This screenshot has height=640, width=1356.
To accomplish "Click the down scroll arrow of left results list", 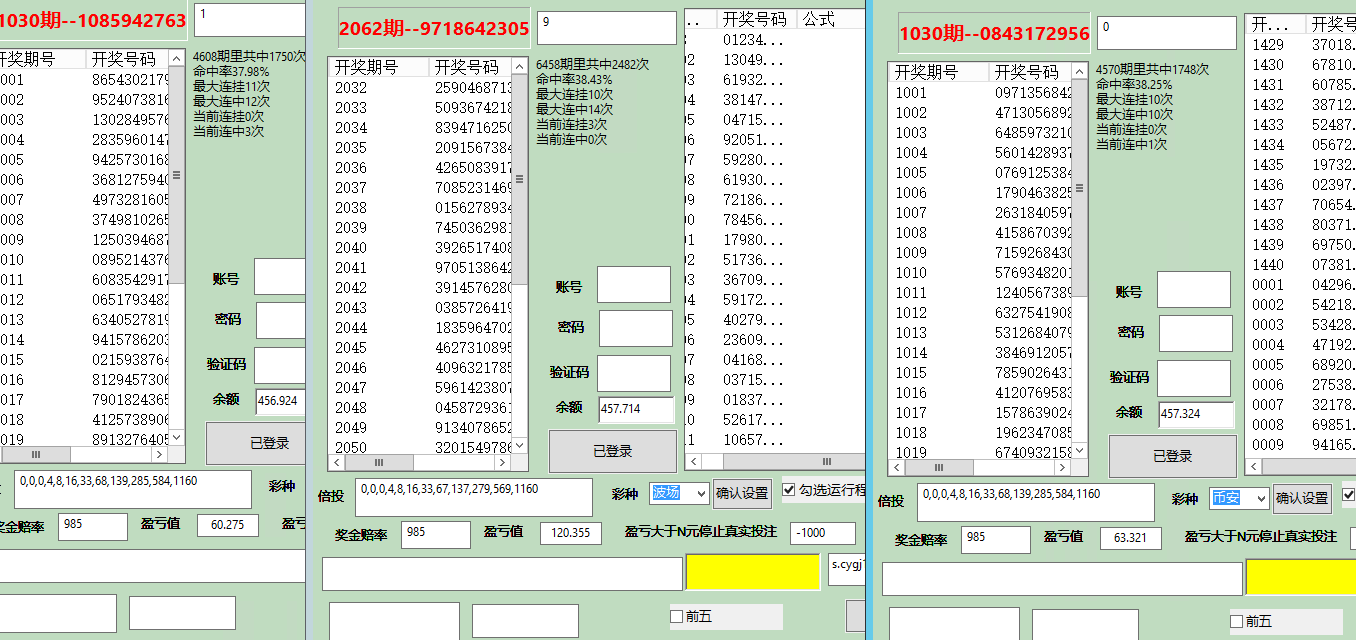I will (175, 437).
